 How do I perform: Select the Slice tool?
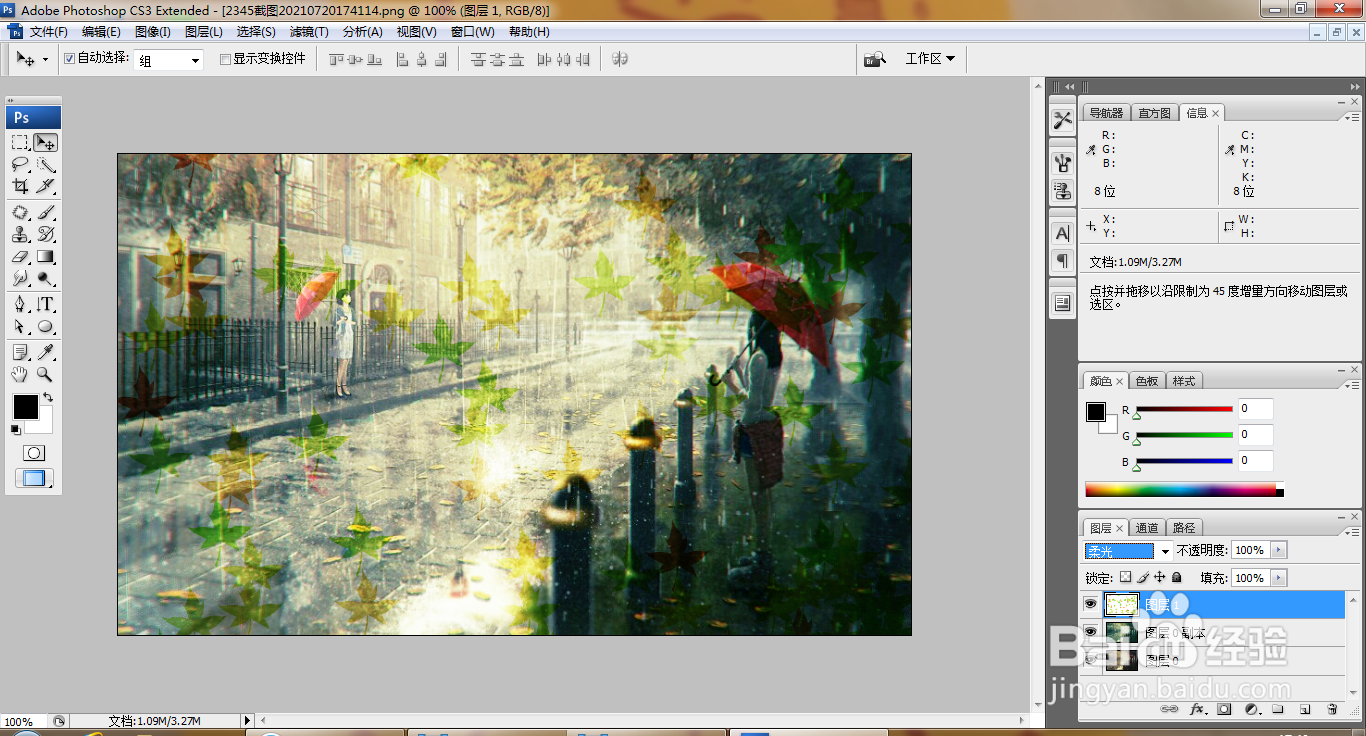pos(46,186)
